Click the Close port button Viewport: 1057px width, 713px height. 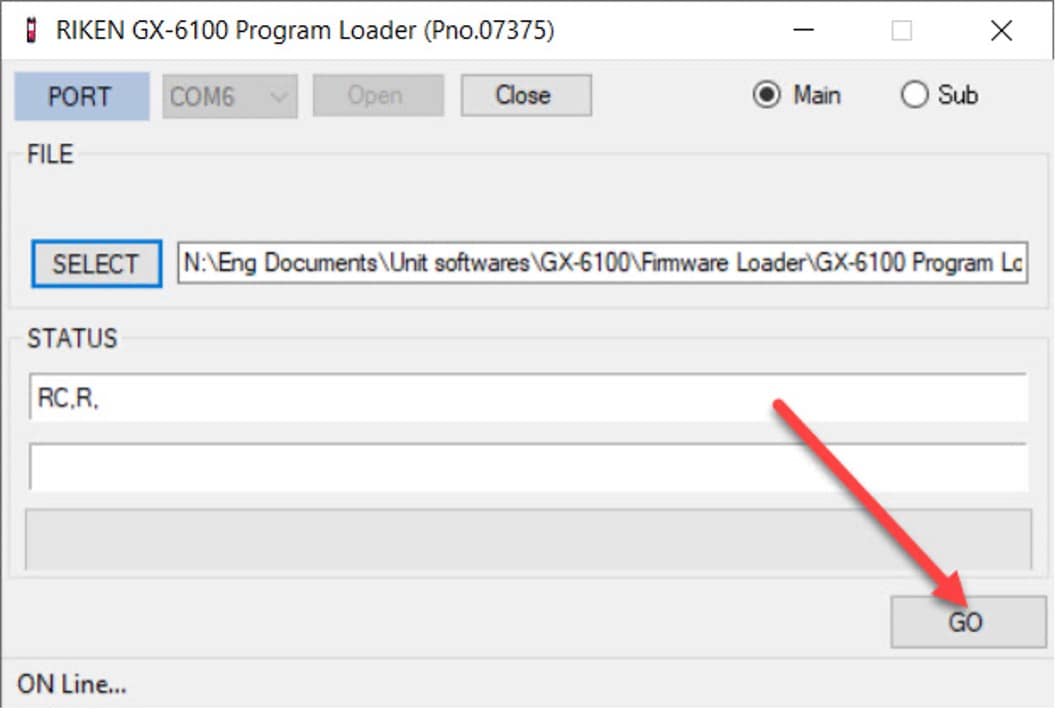coord(525,96)
